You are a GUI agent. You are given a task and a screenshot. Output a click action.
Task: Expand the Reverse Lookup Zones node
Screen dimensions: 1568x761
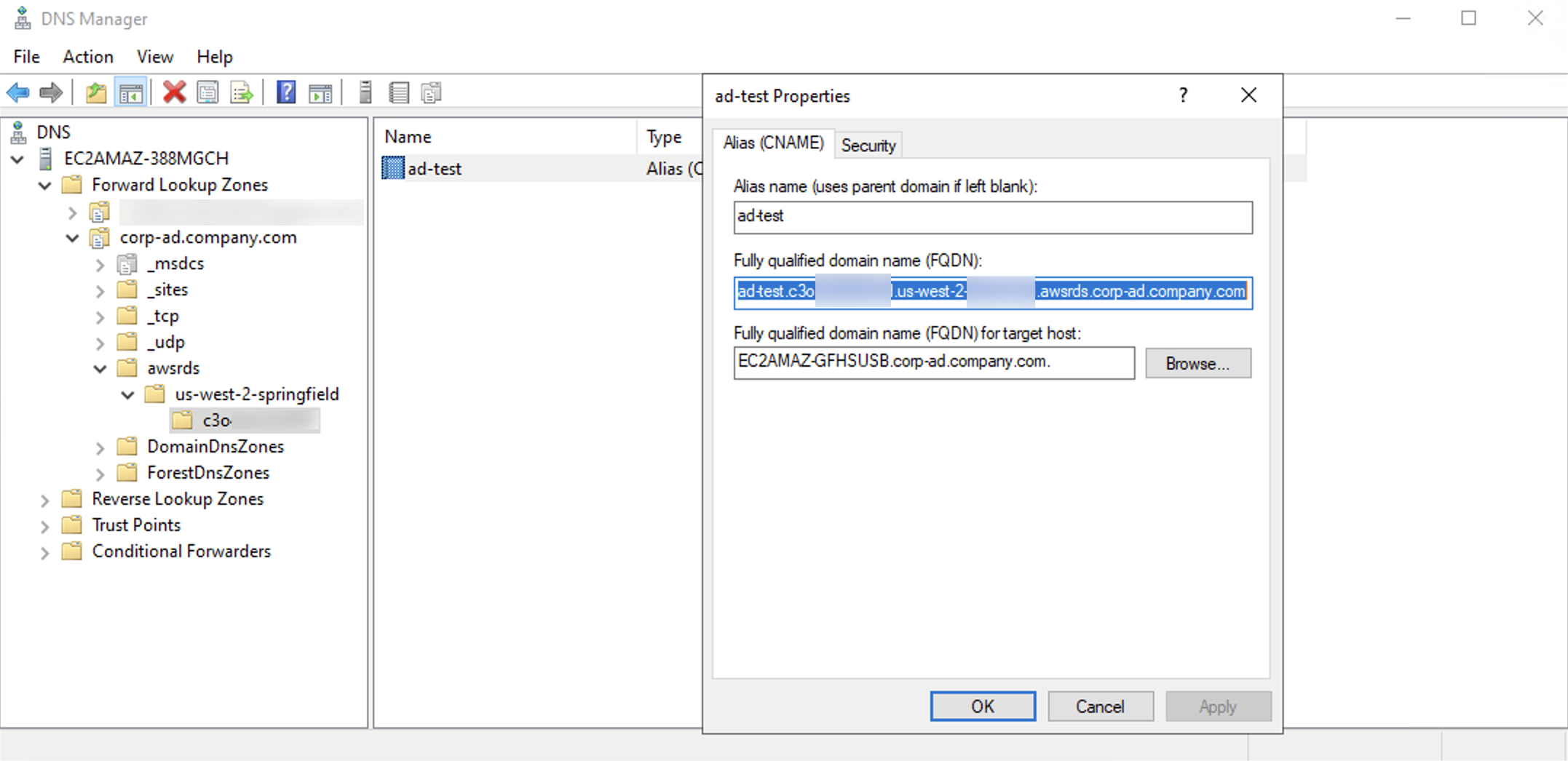pyautogui.click(x=44, y=500)
